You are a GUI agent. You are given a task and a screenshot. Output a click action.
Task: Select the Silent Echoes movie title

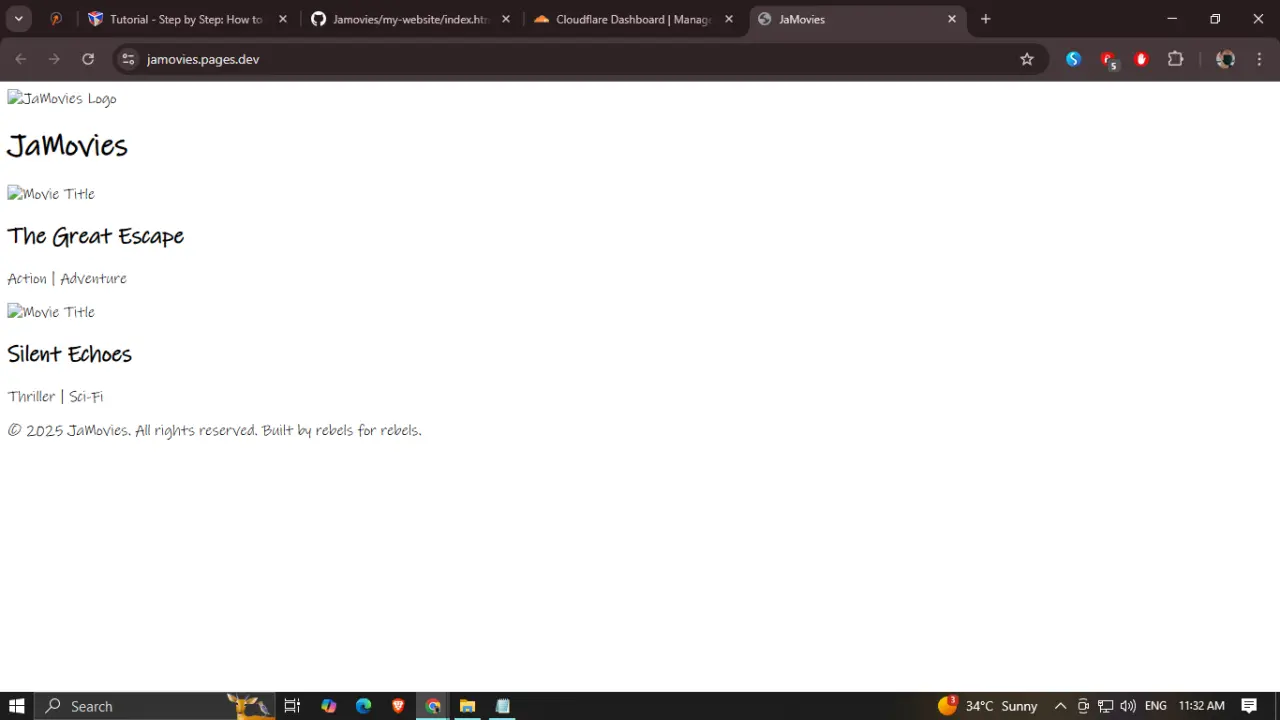click(69, 354)
